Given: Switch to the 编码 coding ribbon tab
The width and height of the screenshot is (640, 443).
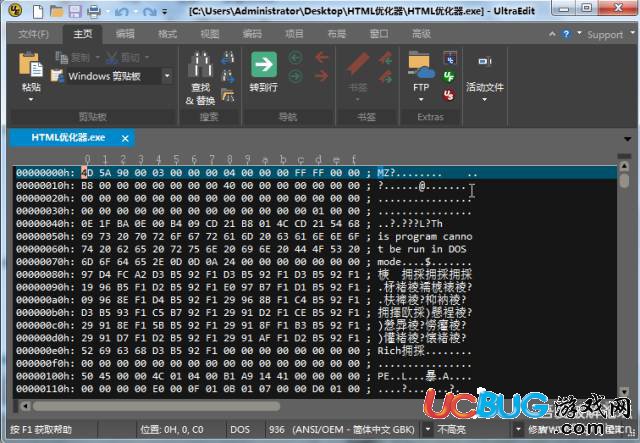Looking at the screenshot, I should (252, 34).
